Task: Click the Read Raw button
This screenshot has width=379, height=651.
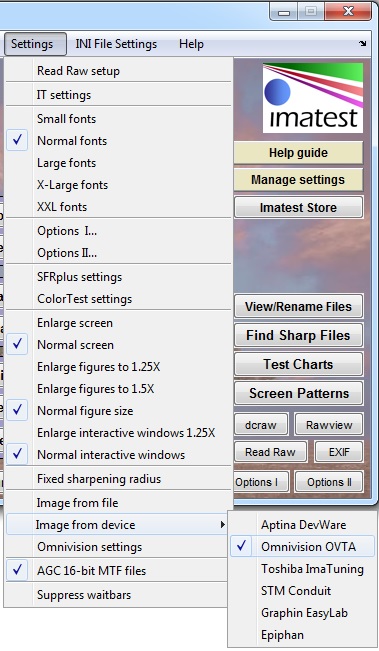Action: point(270,452)
